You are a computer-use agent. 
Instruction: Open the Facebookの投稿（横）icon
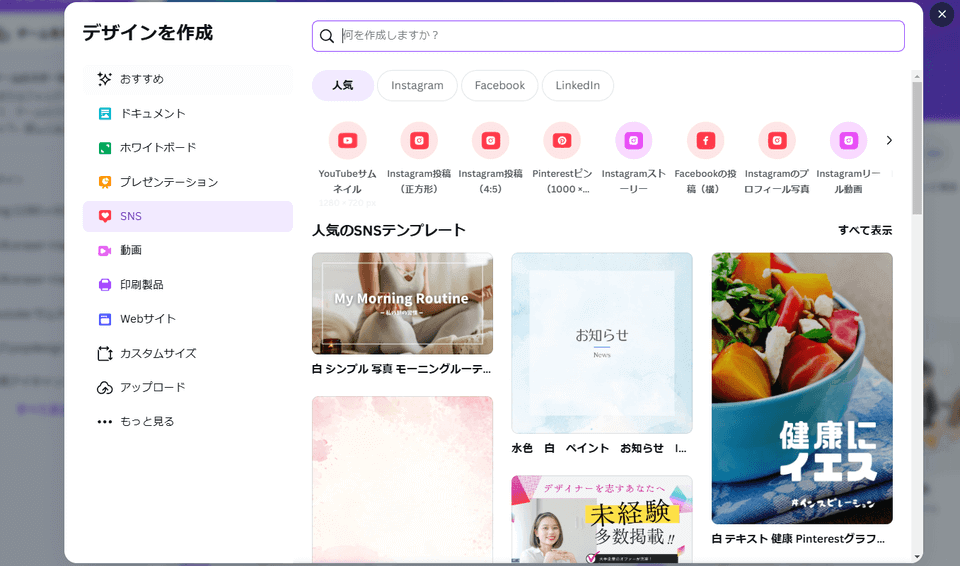click(x=705, y=140)
